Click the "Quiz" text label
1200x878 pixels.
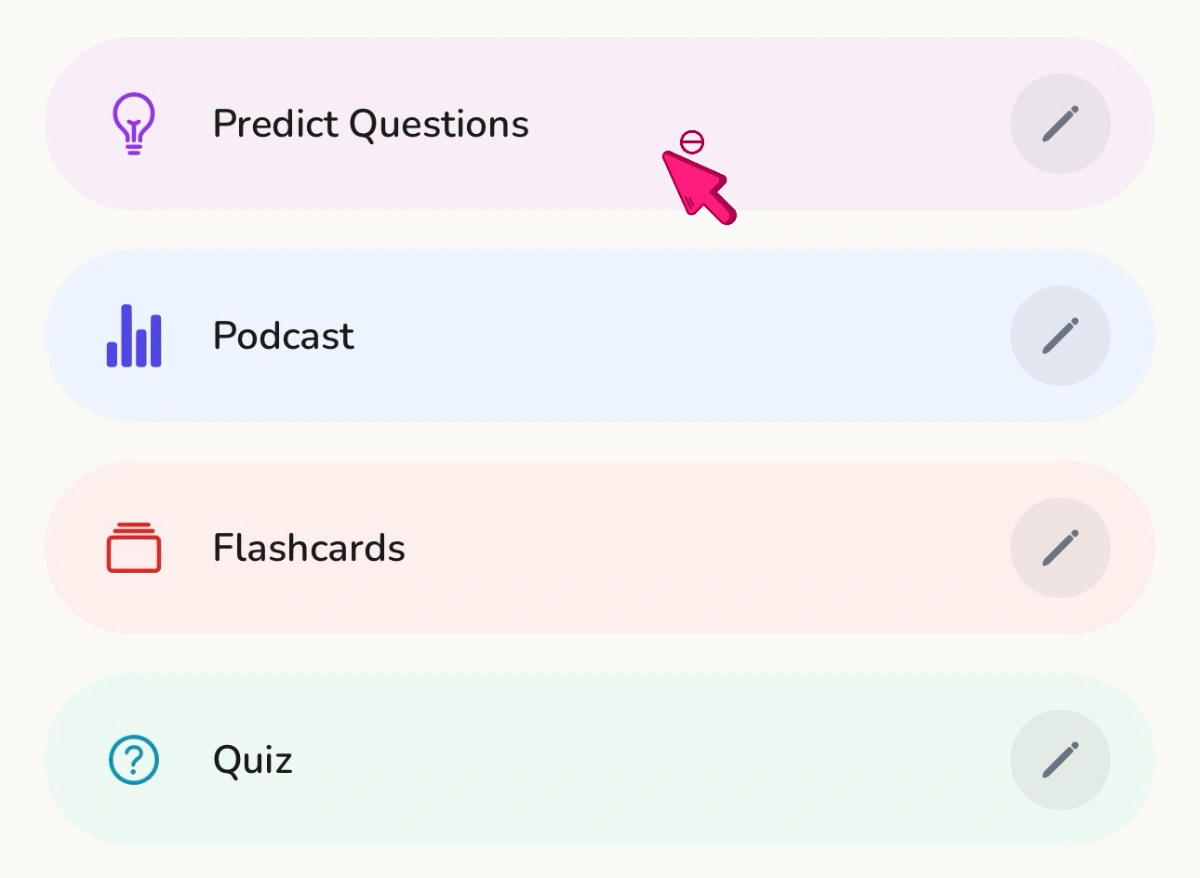pyautogui.click(x=253, y=760)
